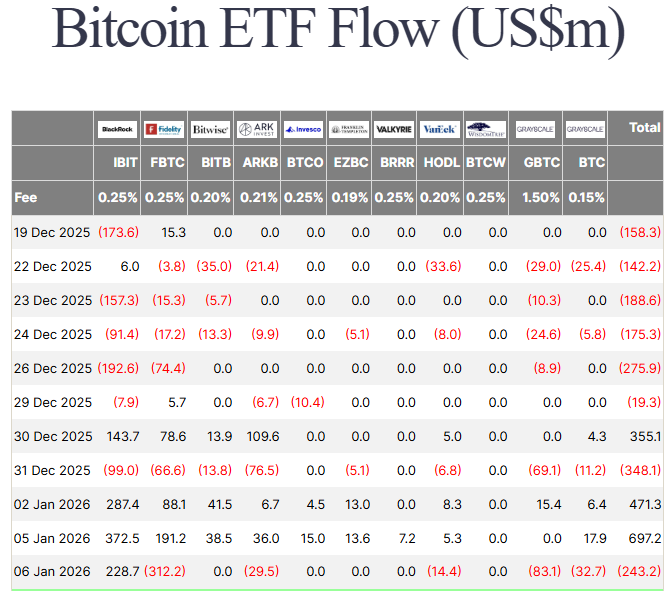Click the 06 Jan 2026 date cell

coord(52,572)
